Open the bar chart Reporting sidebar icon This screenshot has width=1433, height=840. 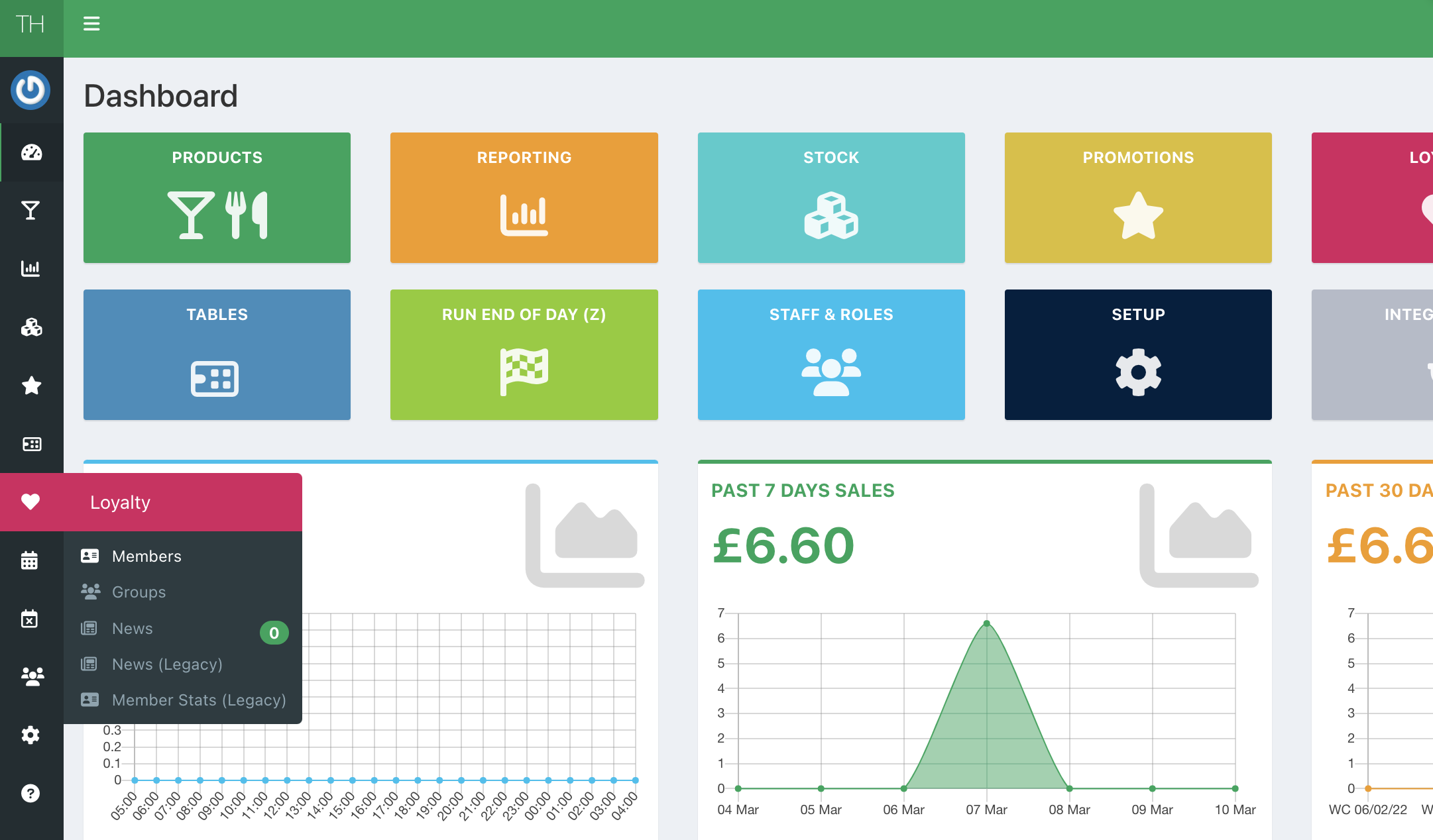click(x=31, y=268)
